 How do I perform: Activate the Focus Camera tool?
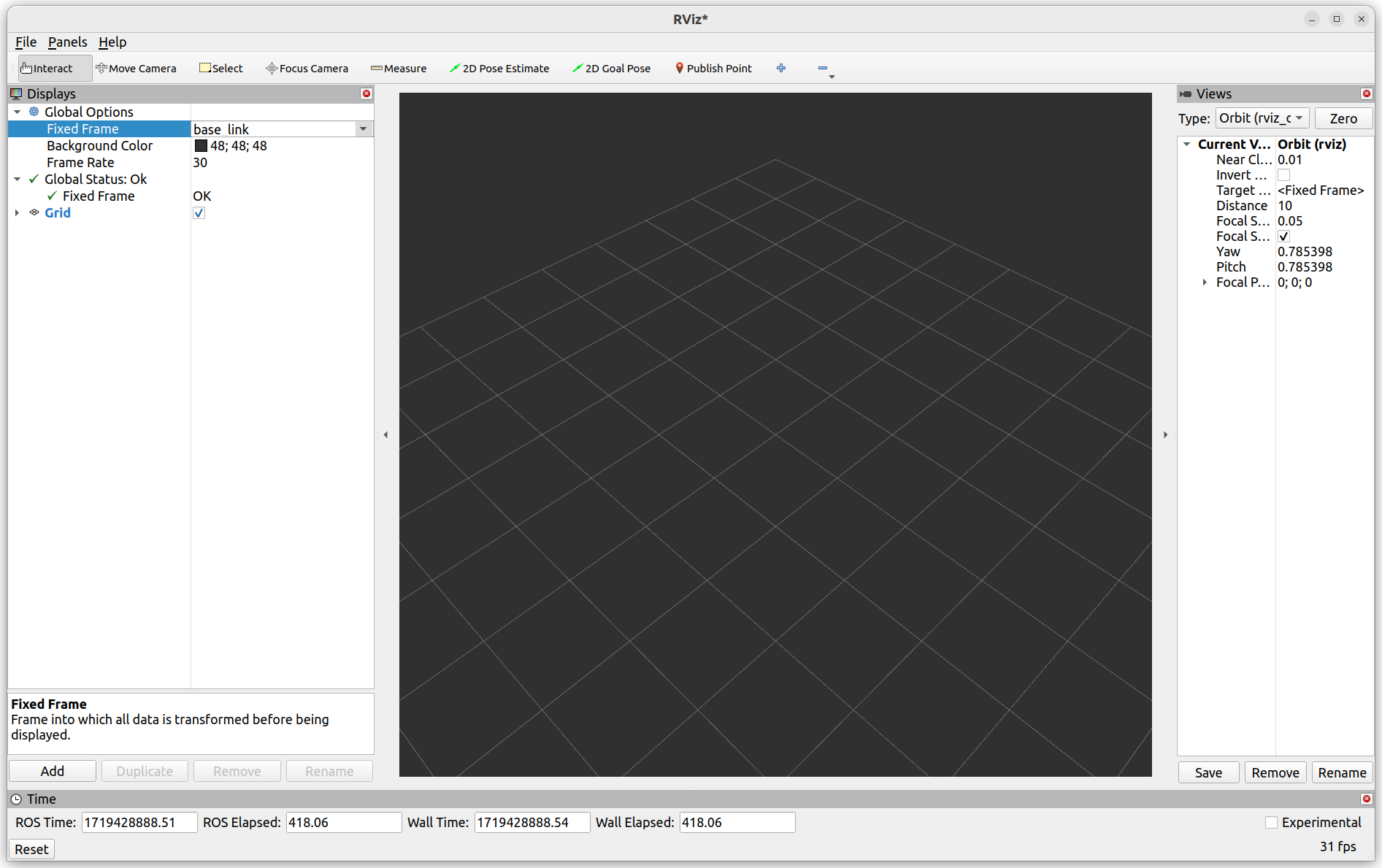point(307,68)
